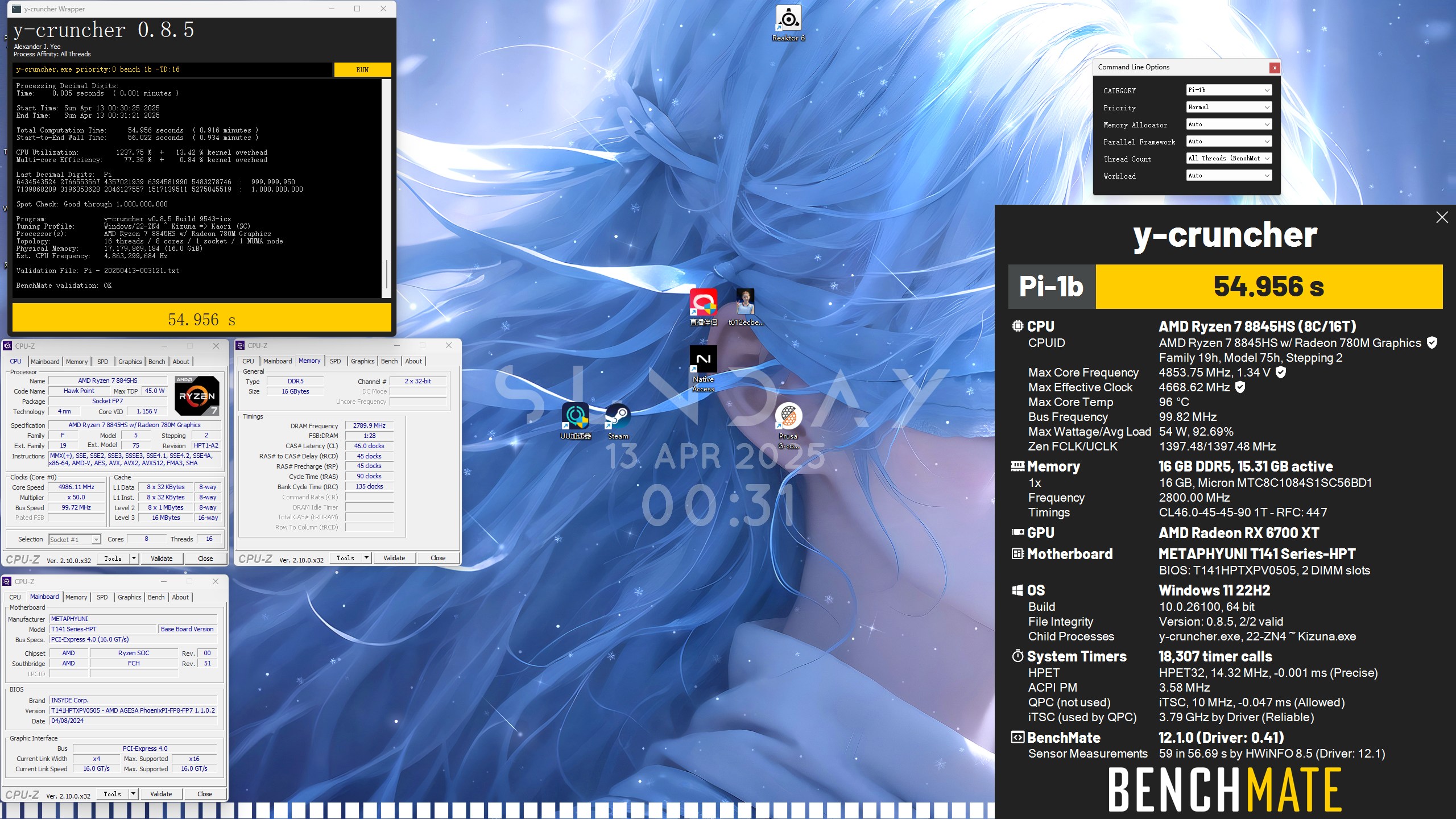Click the CAS# Latency 46.0 clocks value
This screenshot has width=1456, height=819.
369,446
